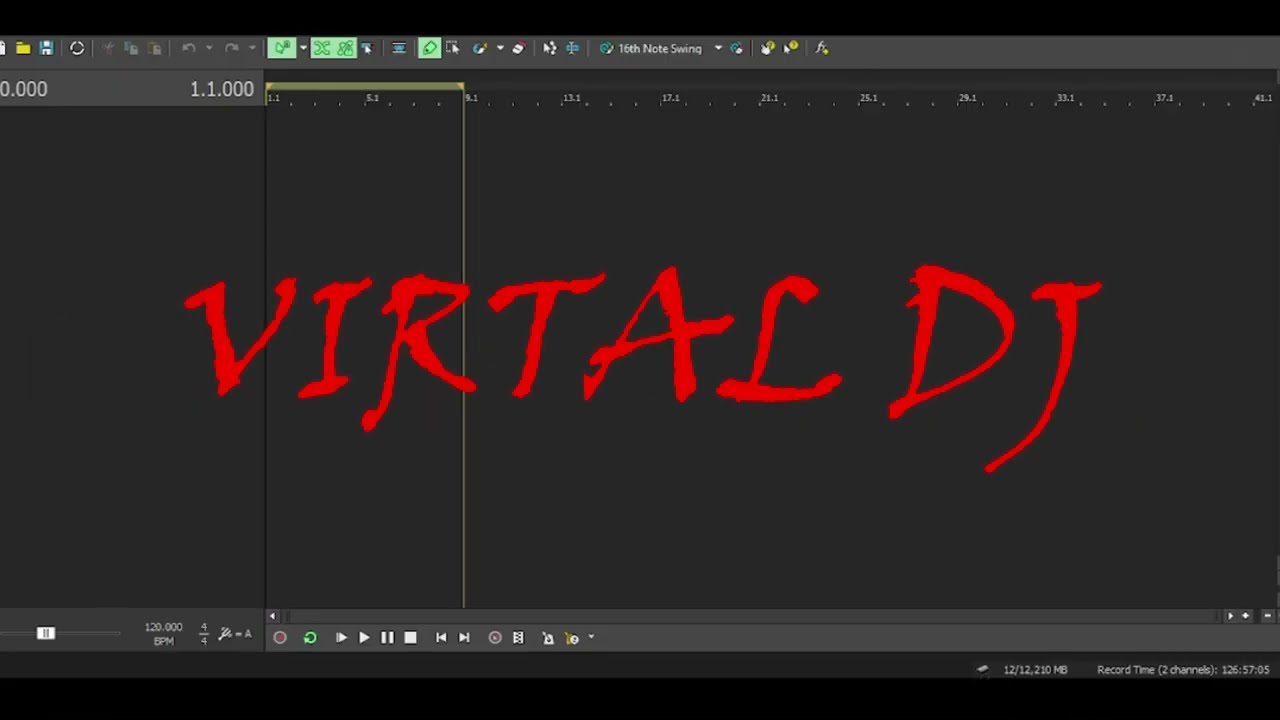Image resolution: width=1280 pixels, height=720 pixels.
Task: Expand the Redo history dropdown arrow
Action: (x=252, y=48)
